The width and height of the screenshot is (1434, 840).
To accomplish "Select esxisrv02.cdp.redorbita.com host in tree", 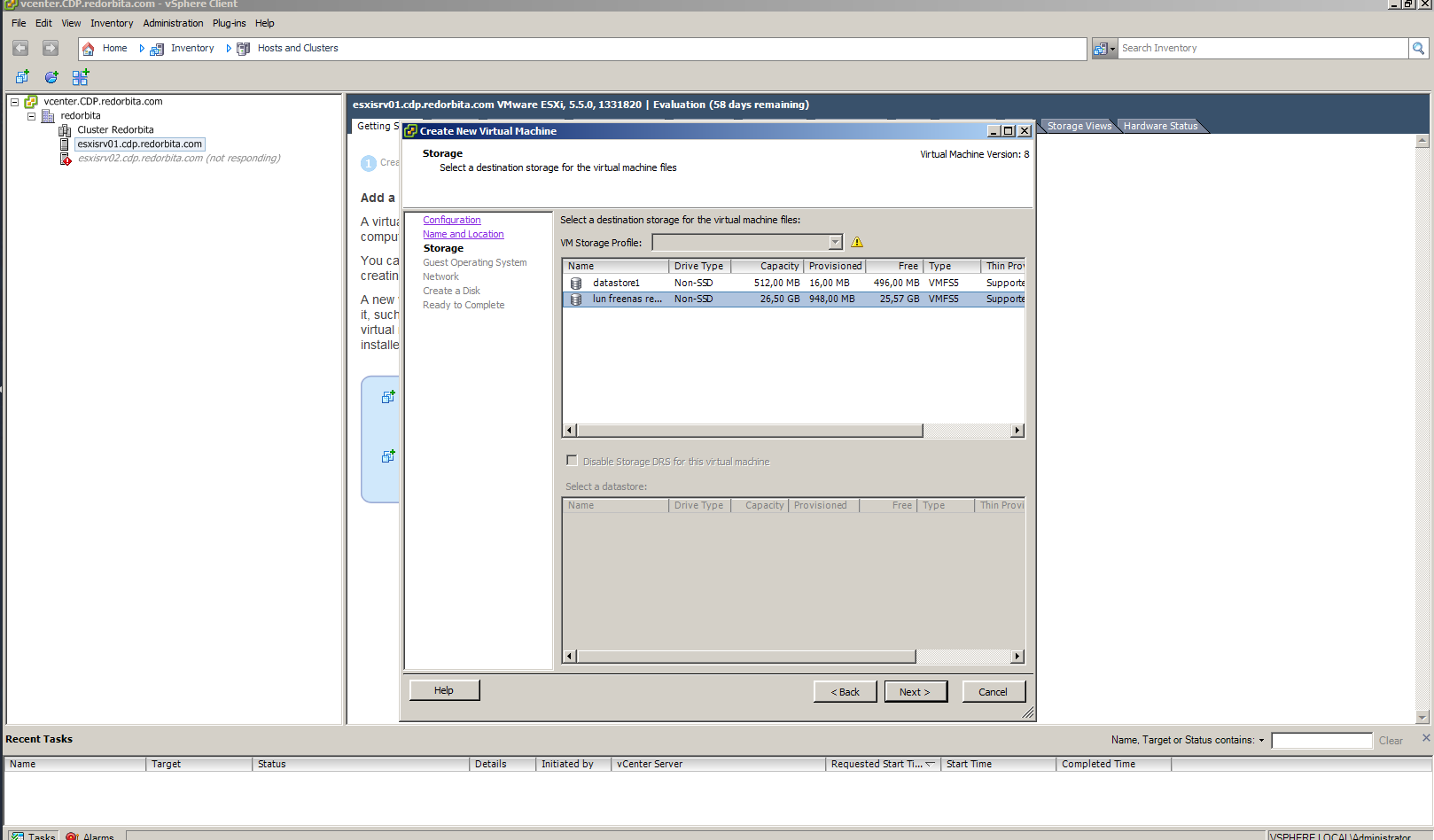I will click(x=139, y=159).
